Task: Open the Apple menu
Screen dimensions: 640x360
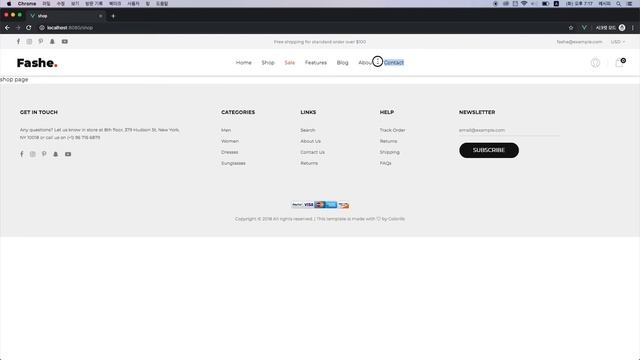Action: (x=9, y=4)
